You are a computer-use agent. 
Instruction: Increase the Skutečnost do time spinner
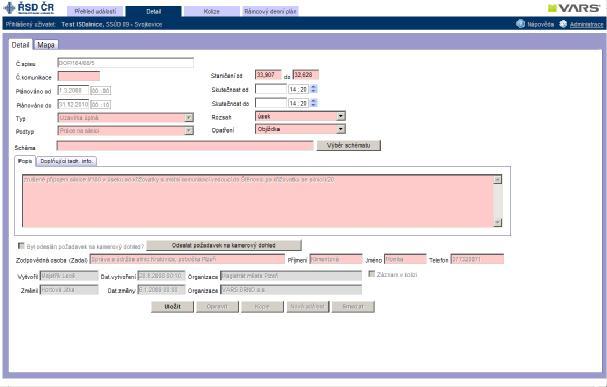point(314,101)
